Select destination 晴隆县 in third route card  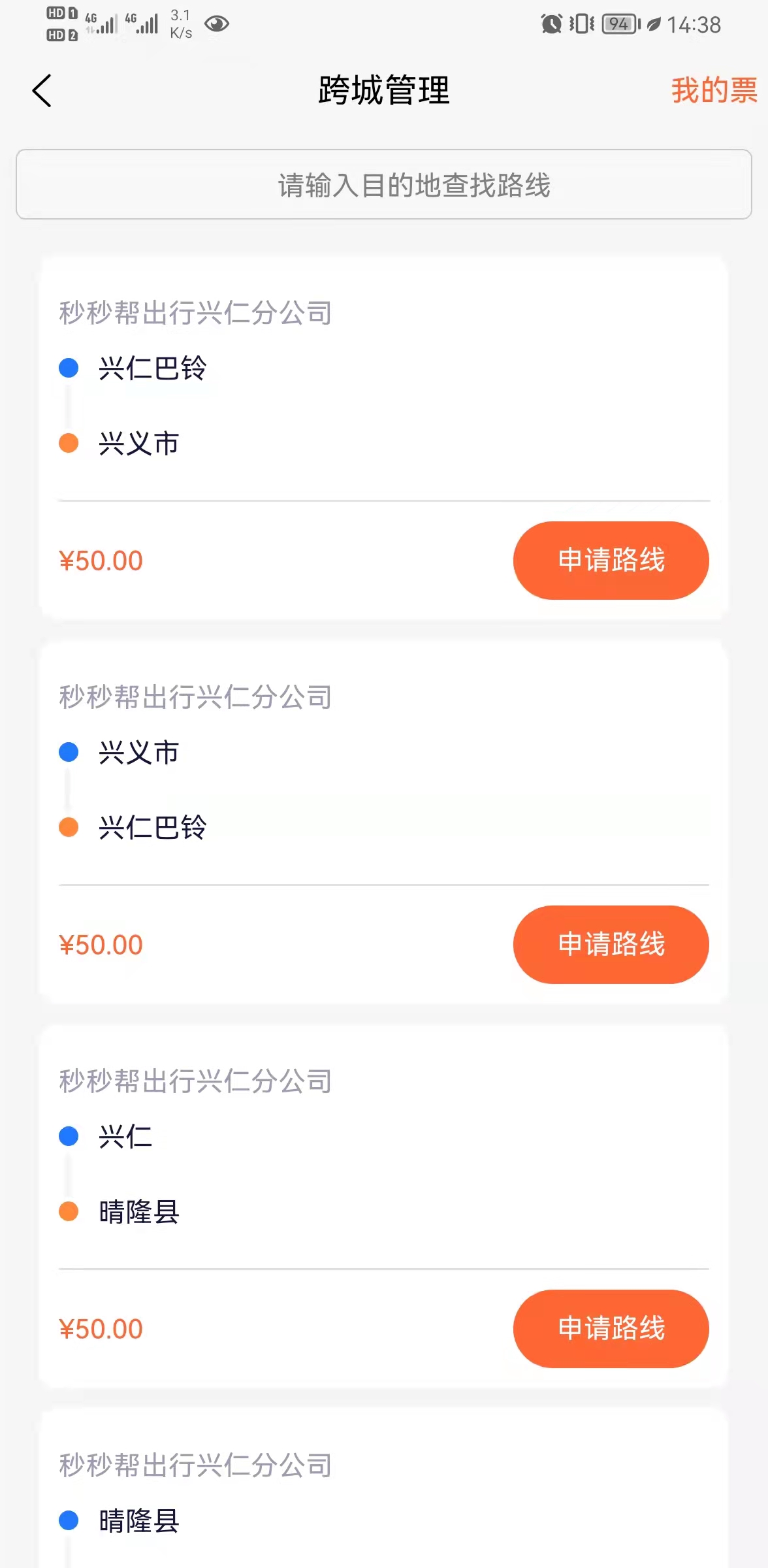pyautogui.click(x=138, y=1212)
